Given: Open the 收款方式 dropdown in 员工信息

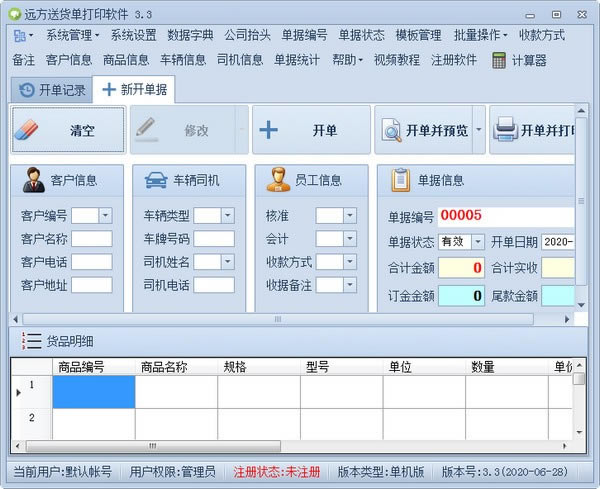Looking at the screenshot, I should (349, 262).
